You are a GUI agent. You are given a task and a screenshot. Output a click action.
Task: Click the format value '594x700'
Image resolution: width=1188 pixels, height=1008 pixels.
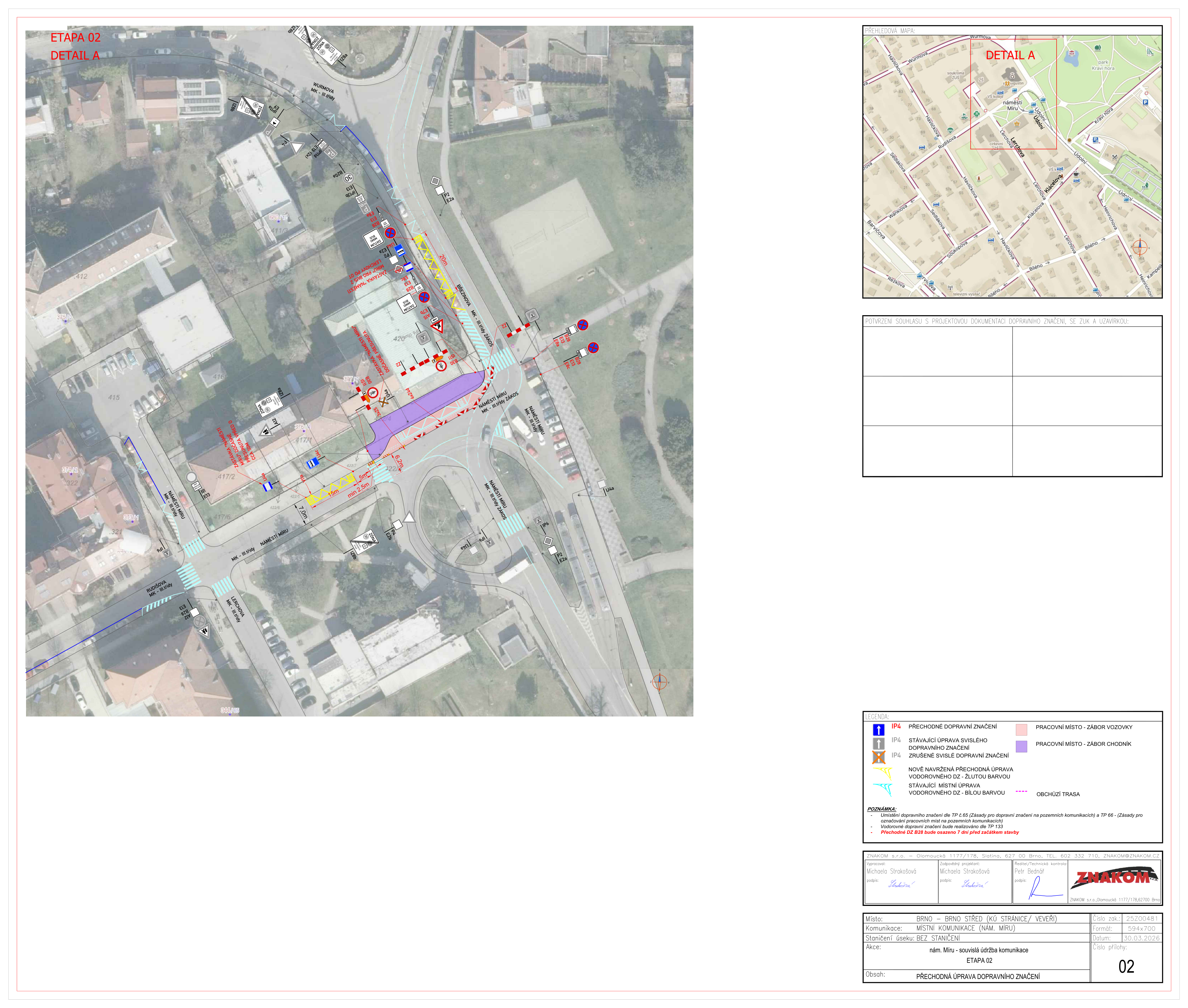point(1142,929)
